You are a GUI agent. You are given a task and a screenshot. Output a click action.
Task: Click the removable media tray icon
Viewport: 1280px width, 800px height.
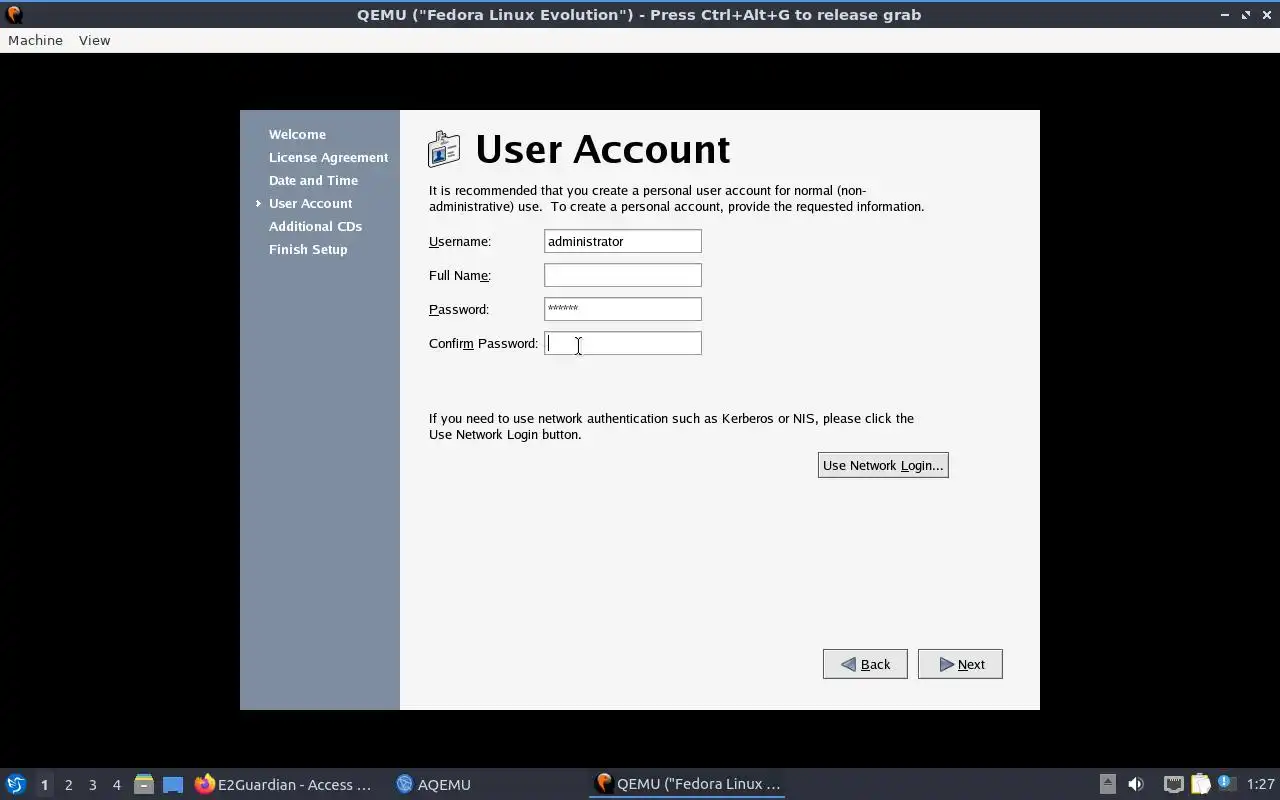[x=1107, y=784]
